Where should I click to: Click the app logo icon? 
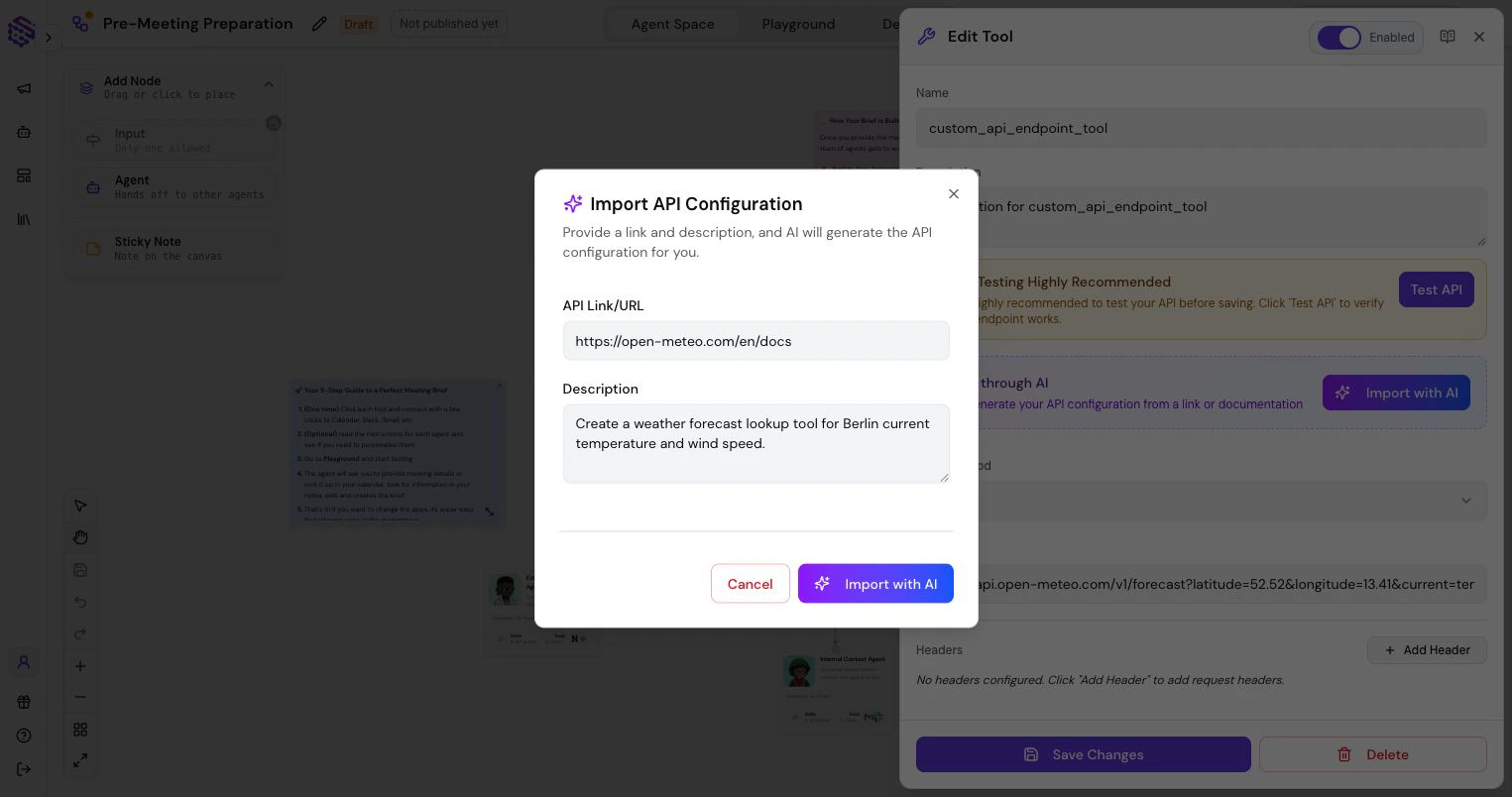point(21,31)
